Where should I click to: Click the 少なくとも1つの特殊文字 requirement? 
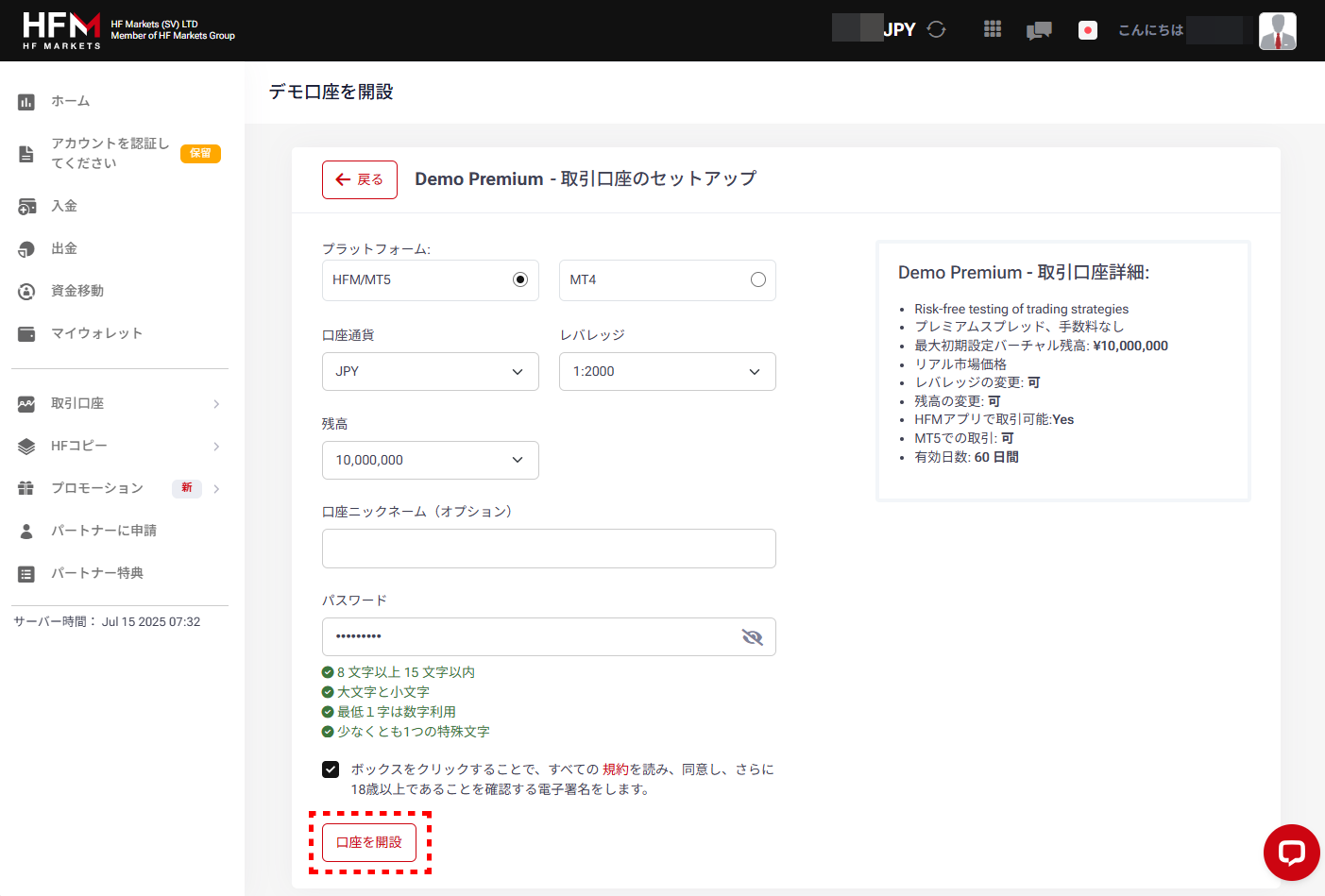(414, 732)
